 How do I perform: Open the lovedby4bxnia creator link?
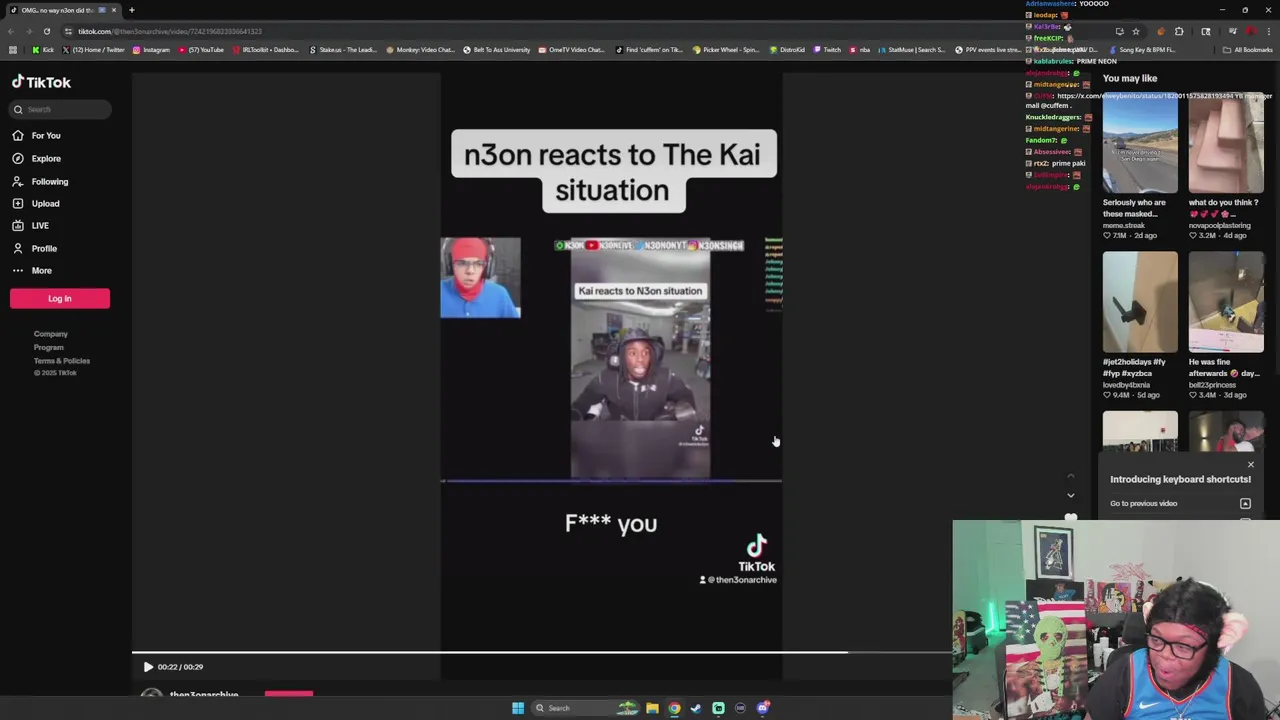(1127, 385)
